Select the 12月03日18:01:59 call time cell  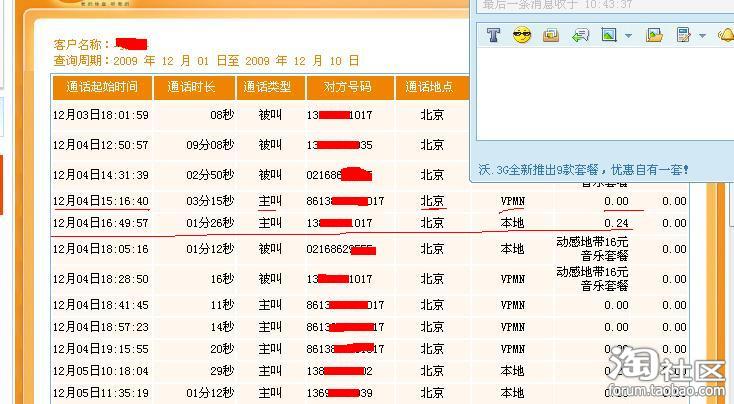[101, 115]
